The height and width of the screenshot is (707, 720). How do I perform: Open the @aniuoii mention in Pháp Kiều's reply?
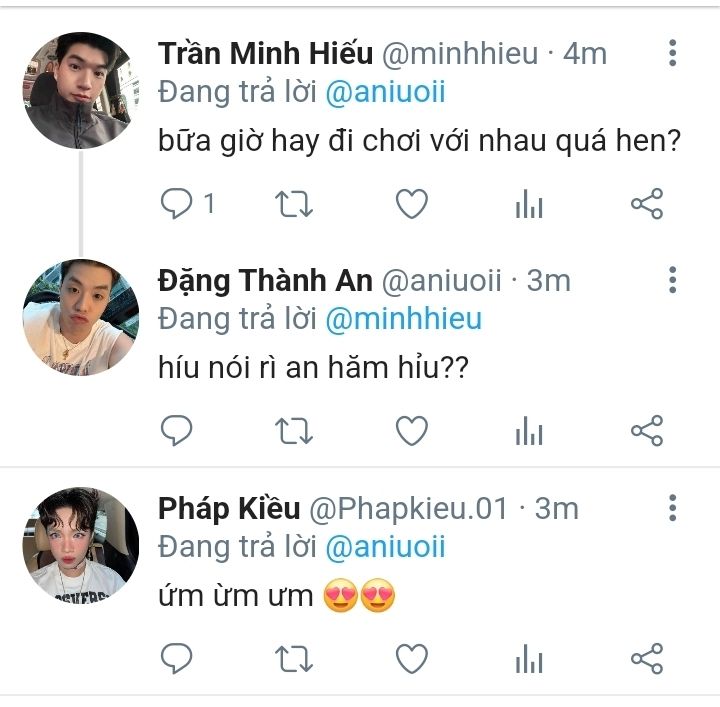[386, 547]
